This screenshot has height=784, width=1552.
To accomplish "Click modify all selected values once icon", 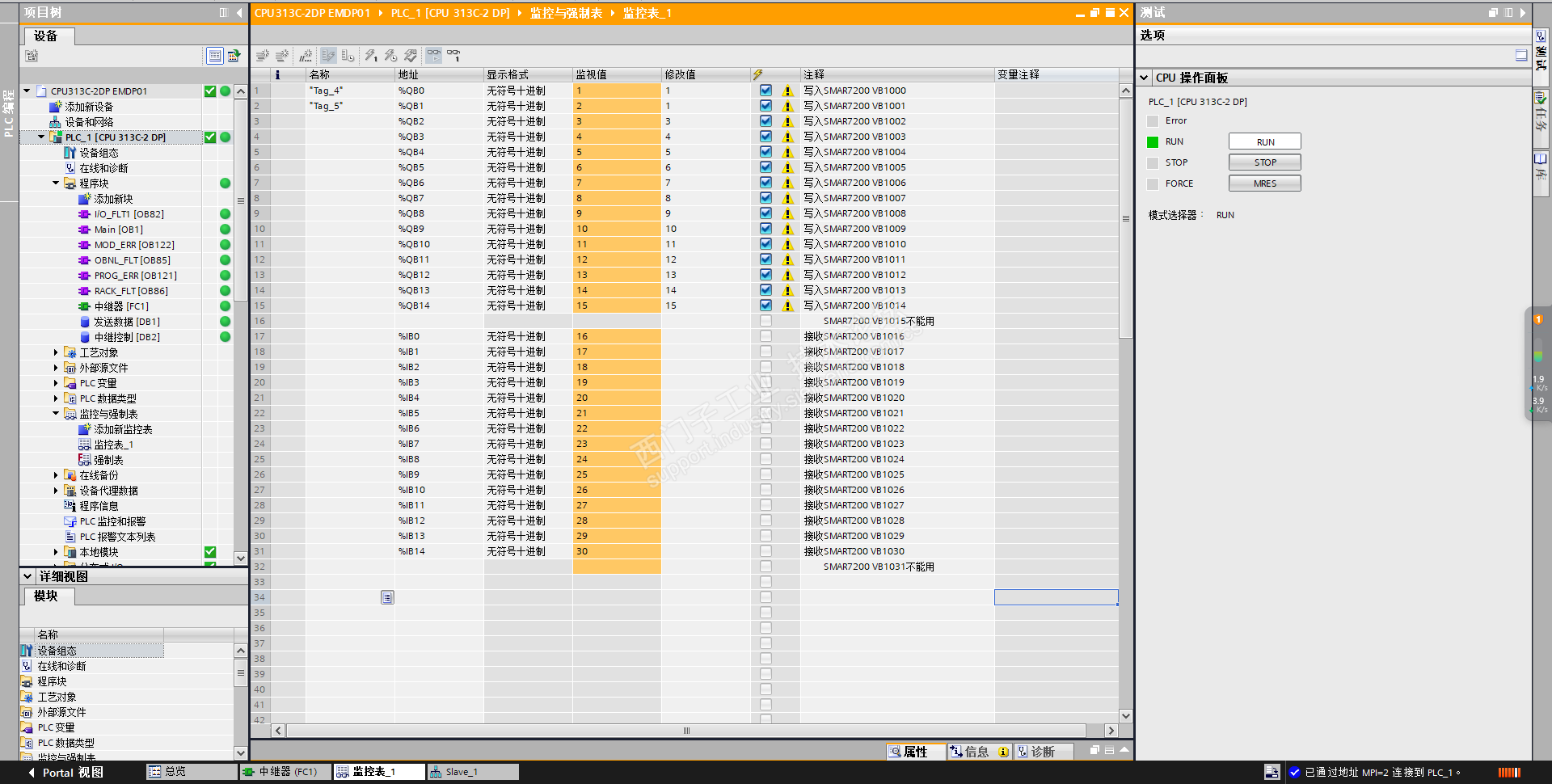I will point(371,56).
